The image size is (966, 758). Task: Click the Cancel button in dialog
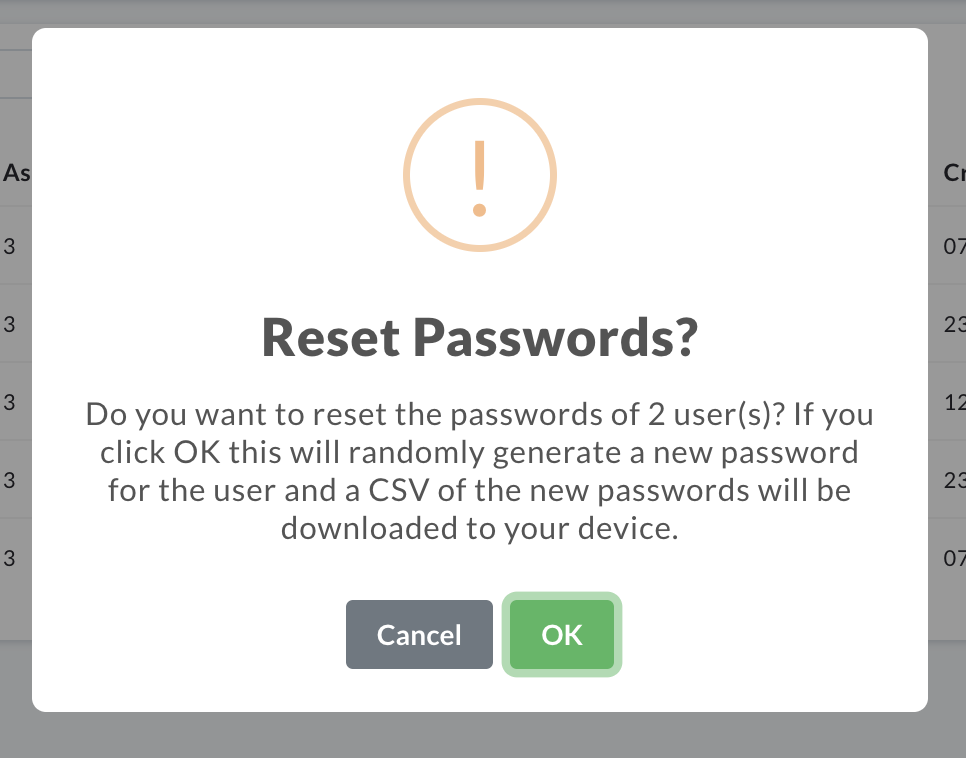[x=419, y=634]
